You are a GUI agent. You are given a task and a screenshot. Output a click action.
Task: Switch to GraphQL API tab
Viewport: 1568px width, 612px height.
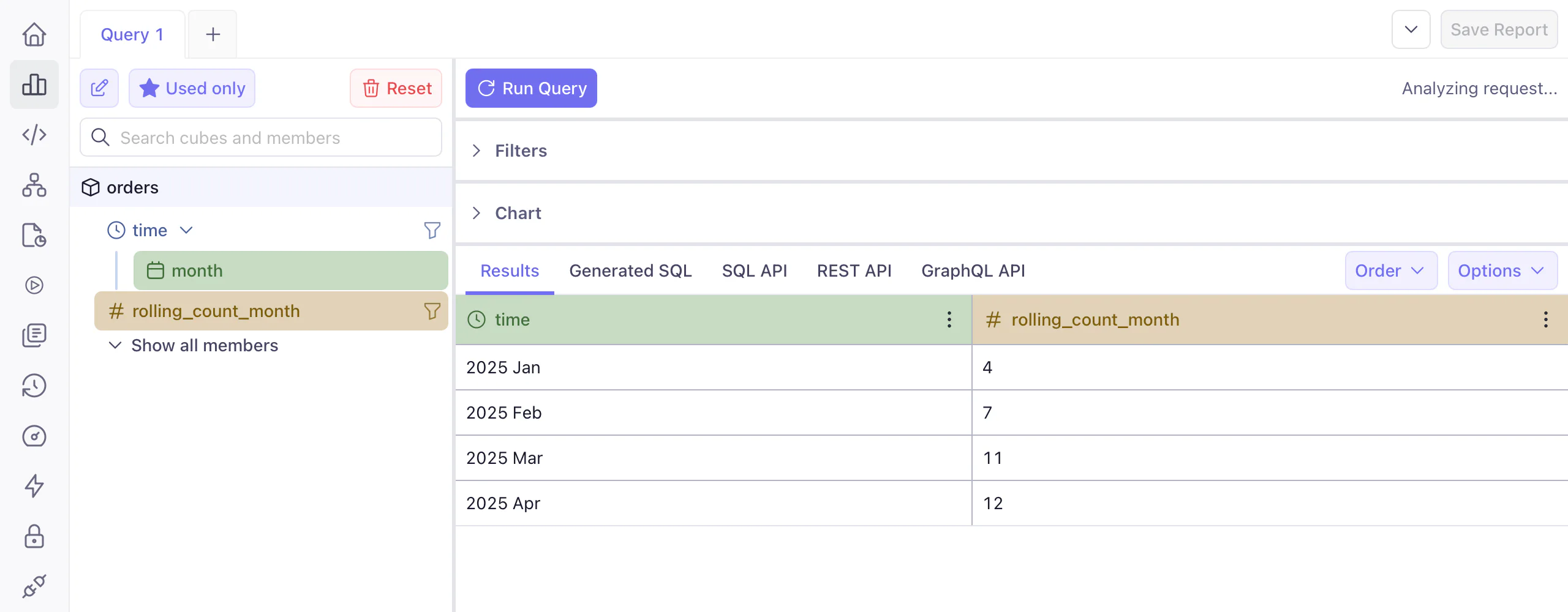point(973,271)
